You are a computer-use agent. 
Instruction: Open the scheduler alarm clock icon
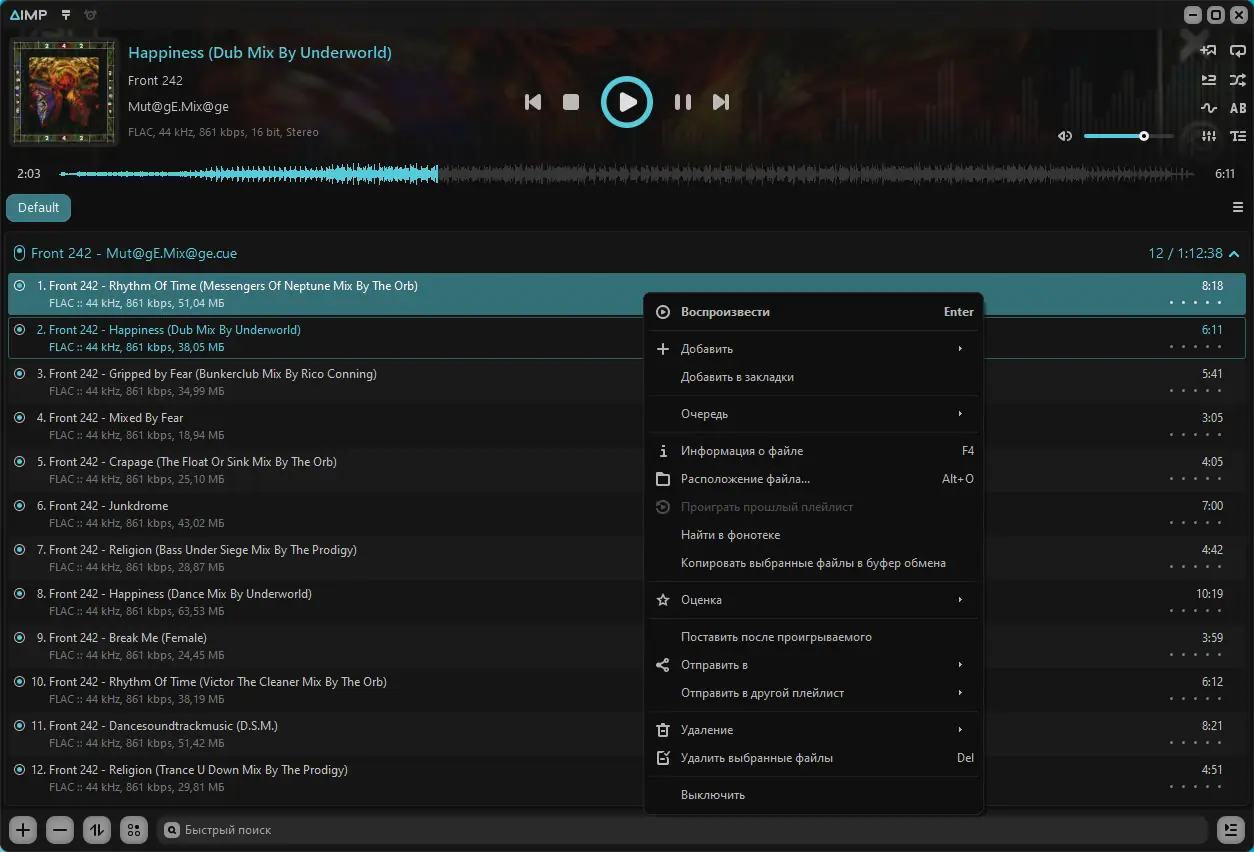click(91, 15)
